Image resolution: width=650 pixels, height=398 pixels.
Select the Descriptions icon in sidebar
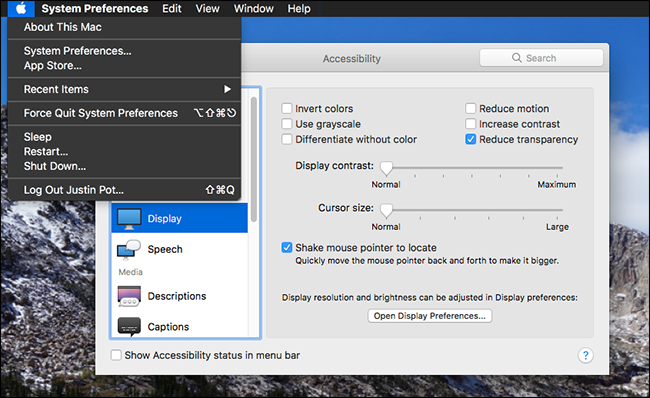click(129, 296)
